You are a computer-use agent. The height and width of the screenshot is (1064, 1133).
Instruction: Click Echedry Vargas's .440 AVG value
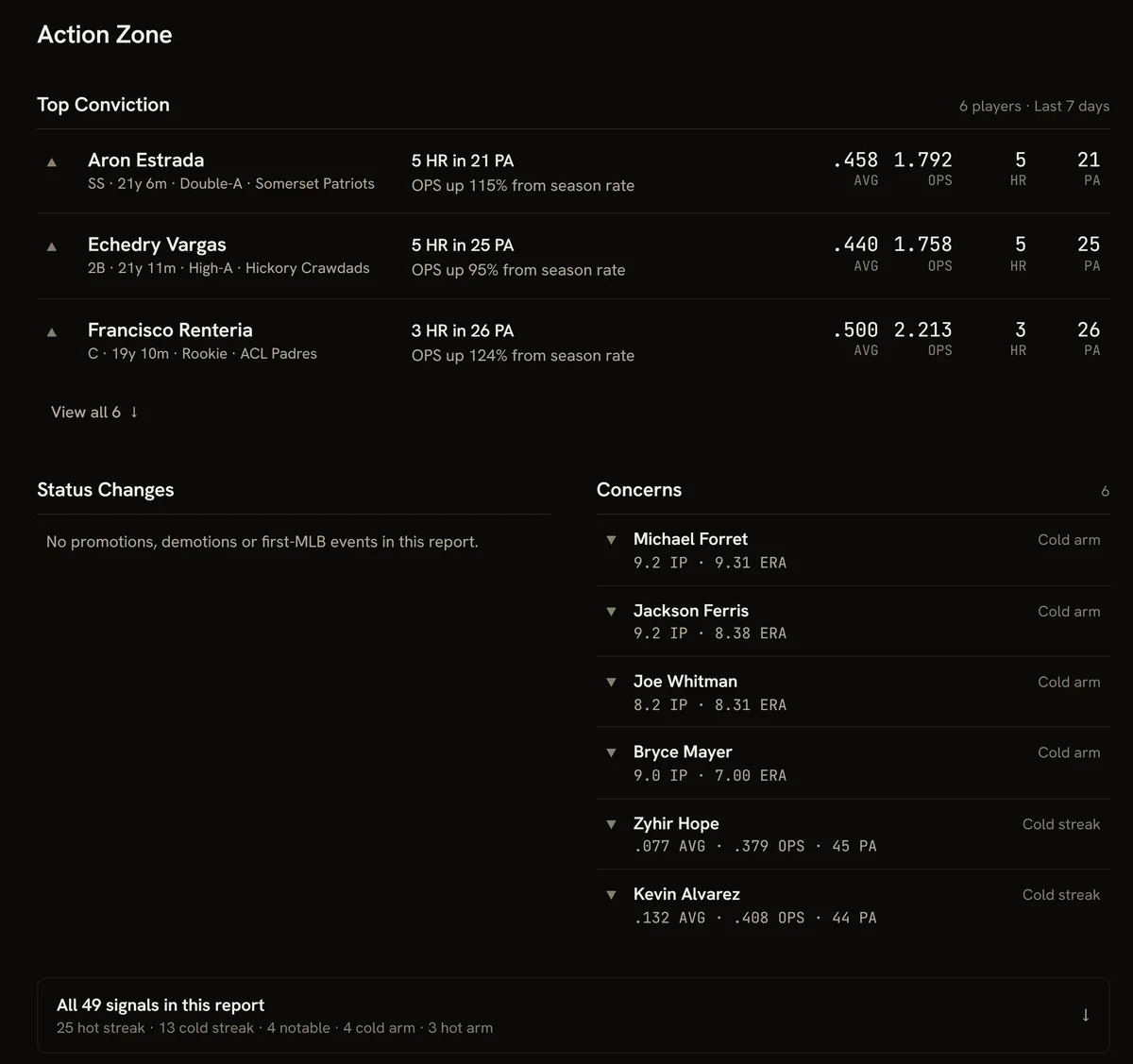pos(855,245)
